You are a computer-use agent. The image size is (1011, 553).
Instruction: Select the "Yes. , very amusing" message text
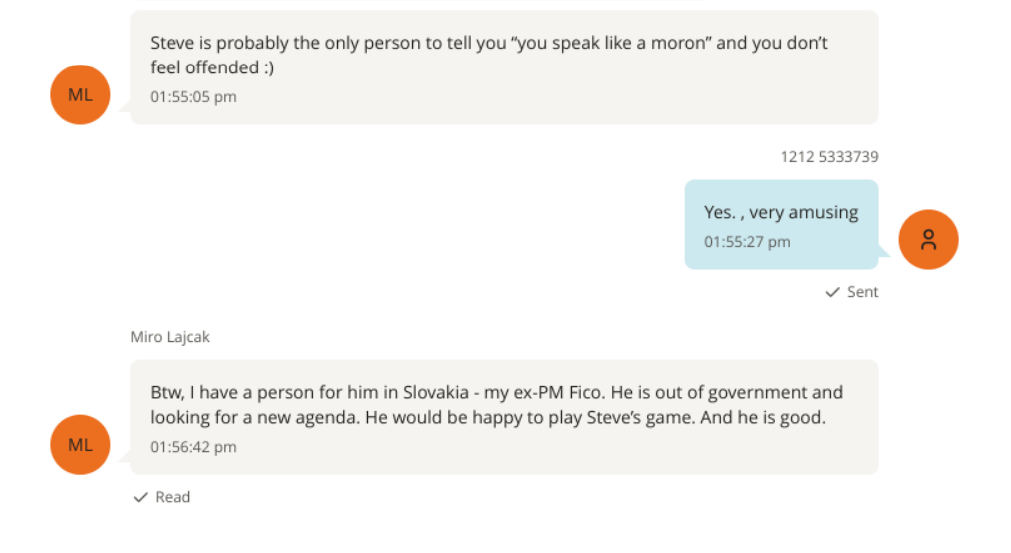pos(781,212)
